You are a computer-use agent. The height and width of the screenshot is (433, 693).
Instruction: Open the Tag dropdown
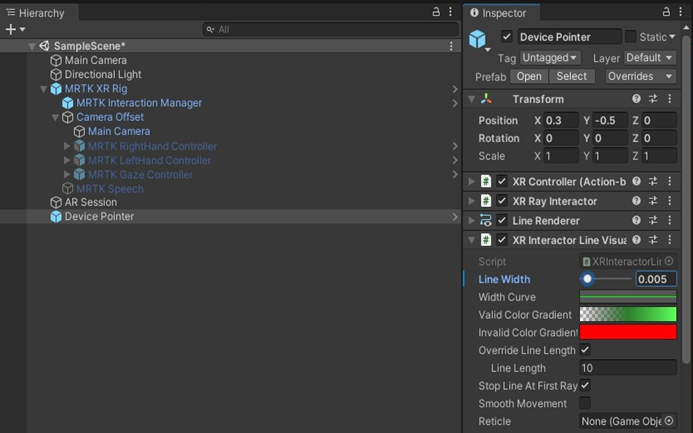click(x=550, y=58)
